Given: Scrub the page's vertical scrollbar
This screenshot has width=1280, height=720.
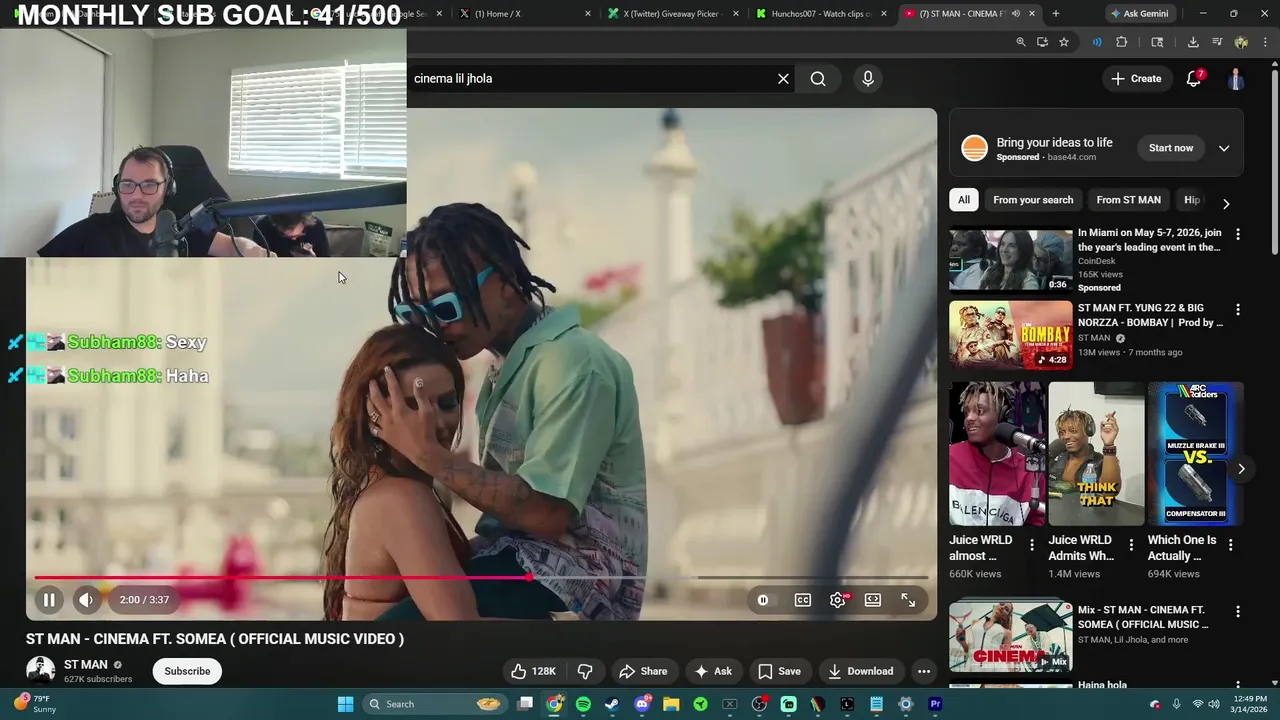Looking at the screenshot, I should [1274, 160].
